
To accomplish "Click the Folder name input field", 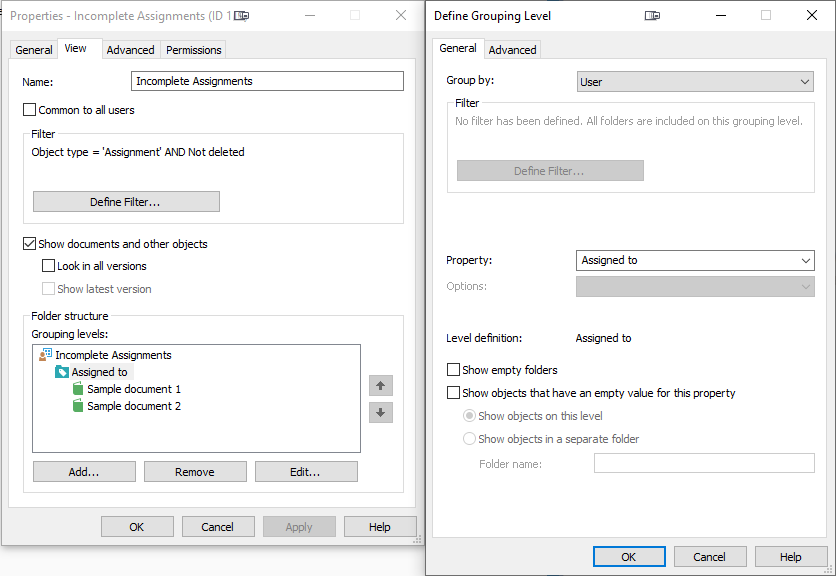I will [x=704, y=463].
